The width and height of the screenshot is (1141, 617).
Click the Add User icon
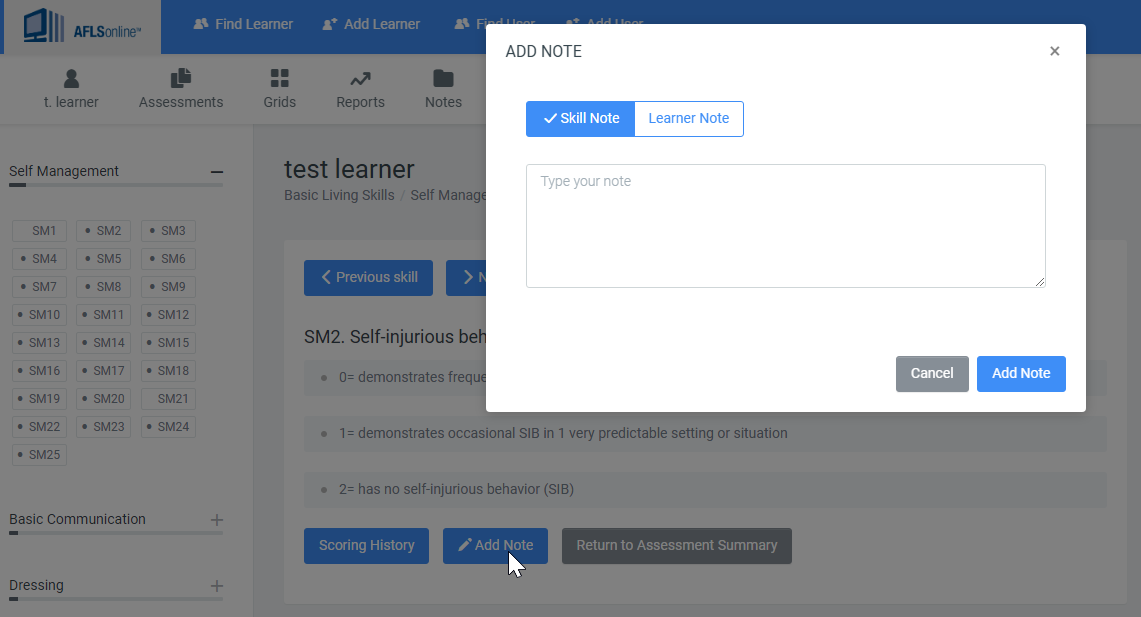click(x=573, y=23)
